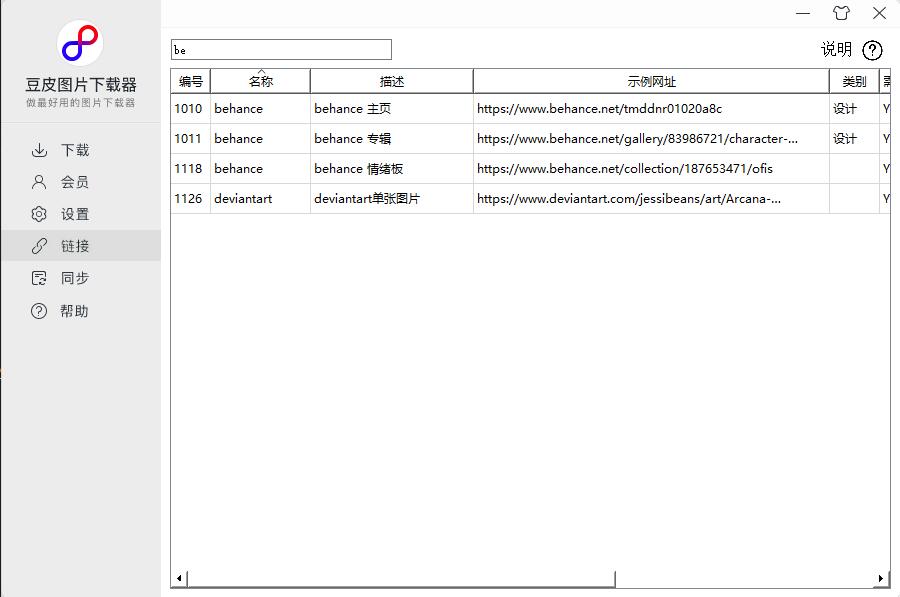Viewport: 900px width, 597px height.
Task: Sort by the 示例网址 column header
Action: (x=651, y=82)
